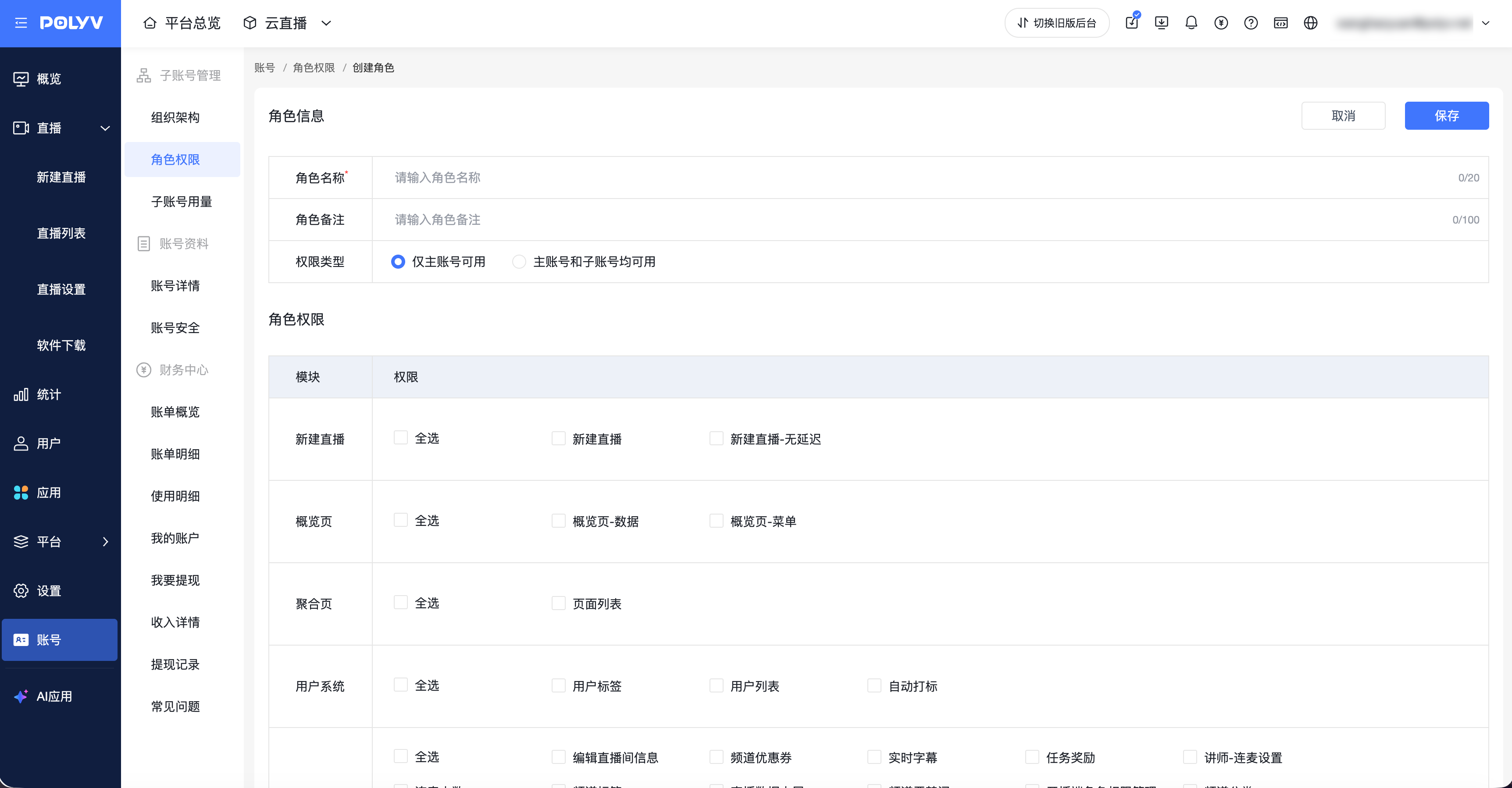Click the 账号 ID card icon
This screenshot has height=788, width=1512.
coord(21,640)
